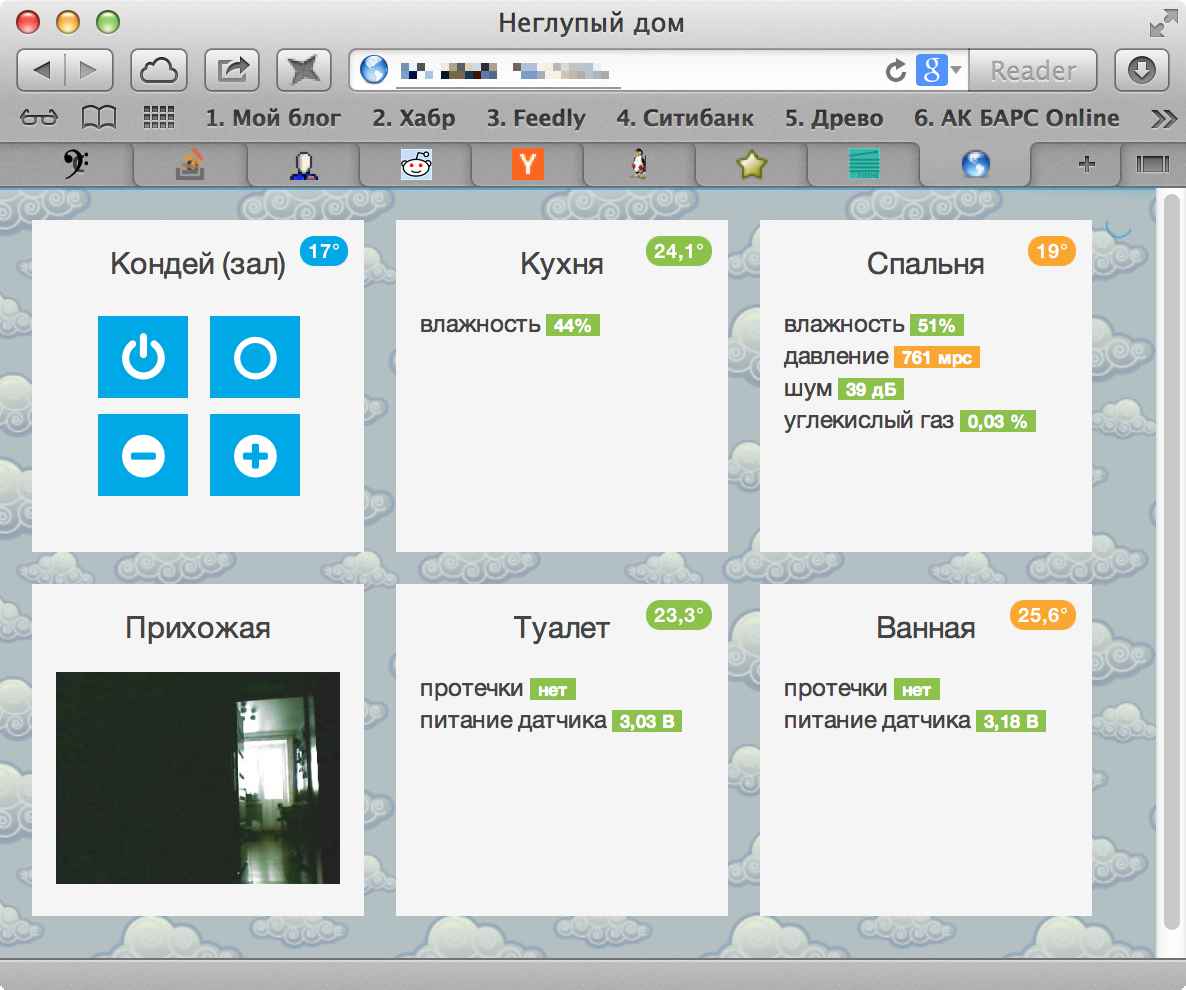Open the '6. АК БАРС Online' bookmark
The image size is (1186, 990).
click(1017, 118)
